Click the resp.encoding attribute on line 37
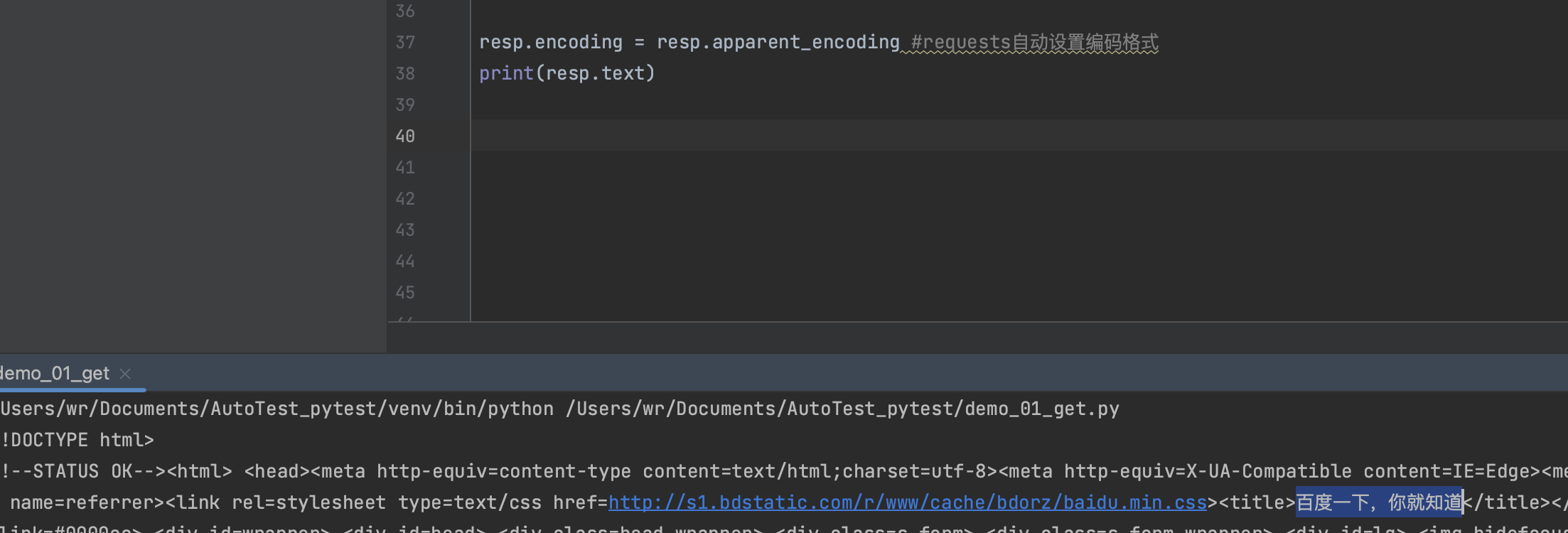 pyautogui.click(x=550, y=43)
